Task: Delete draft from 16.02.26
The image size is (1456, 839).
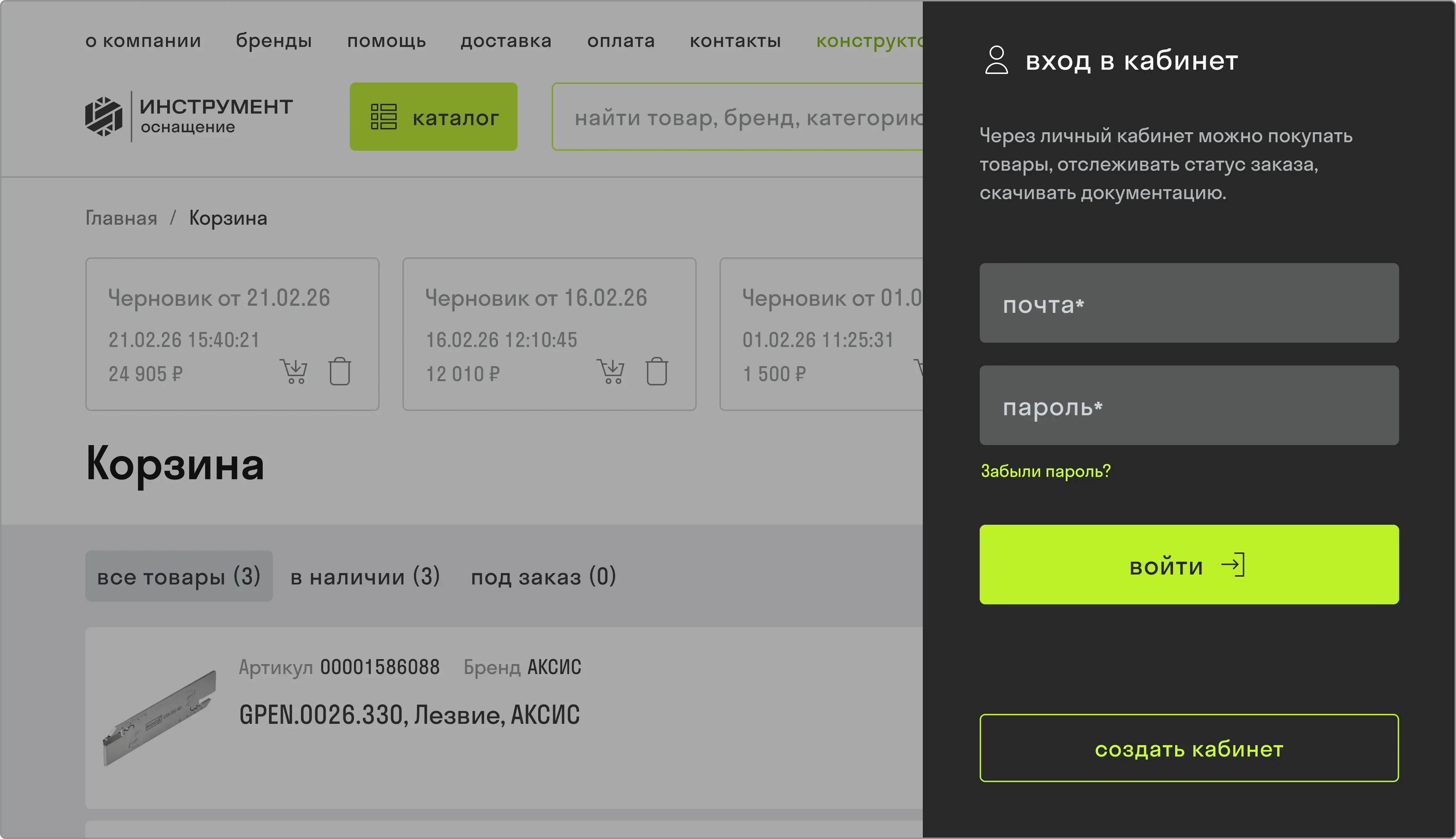Action: click(657, 372)
